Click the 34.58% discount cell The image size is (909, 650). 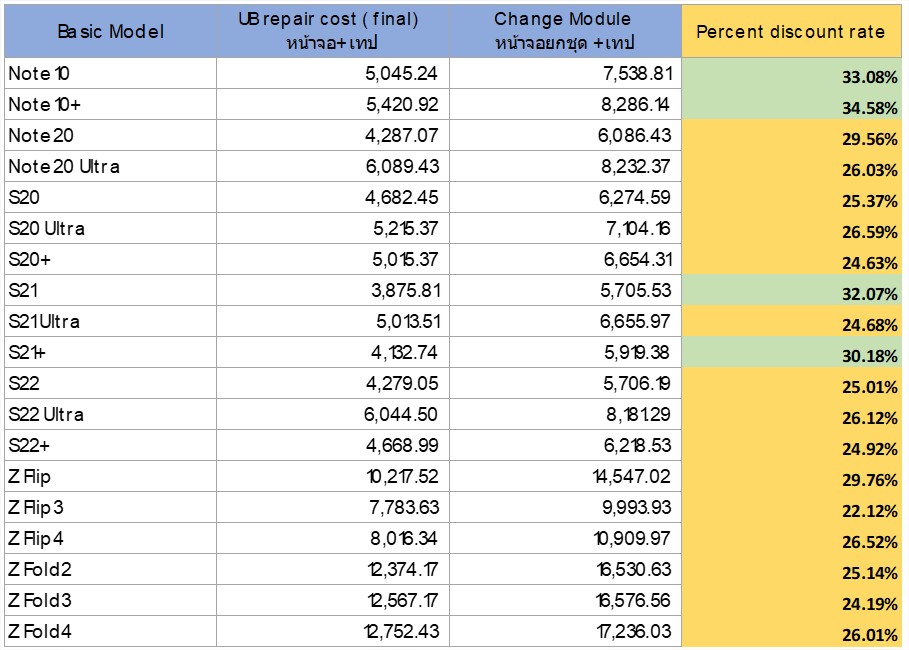pos(791,104)
